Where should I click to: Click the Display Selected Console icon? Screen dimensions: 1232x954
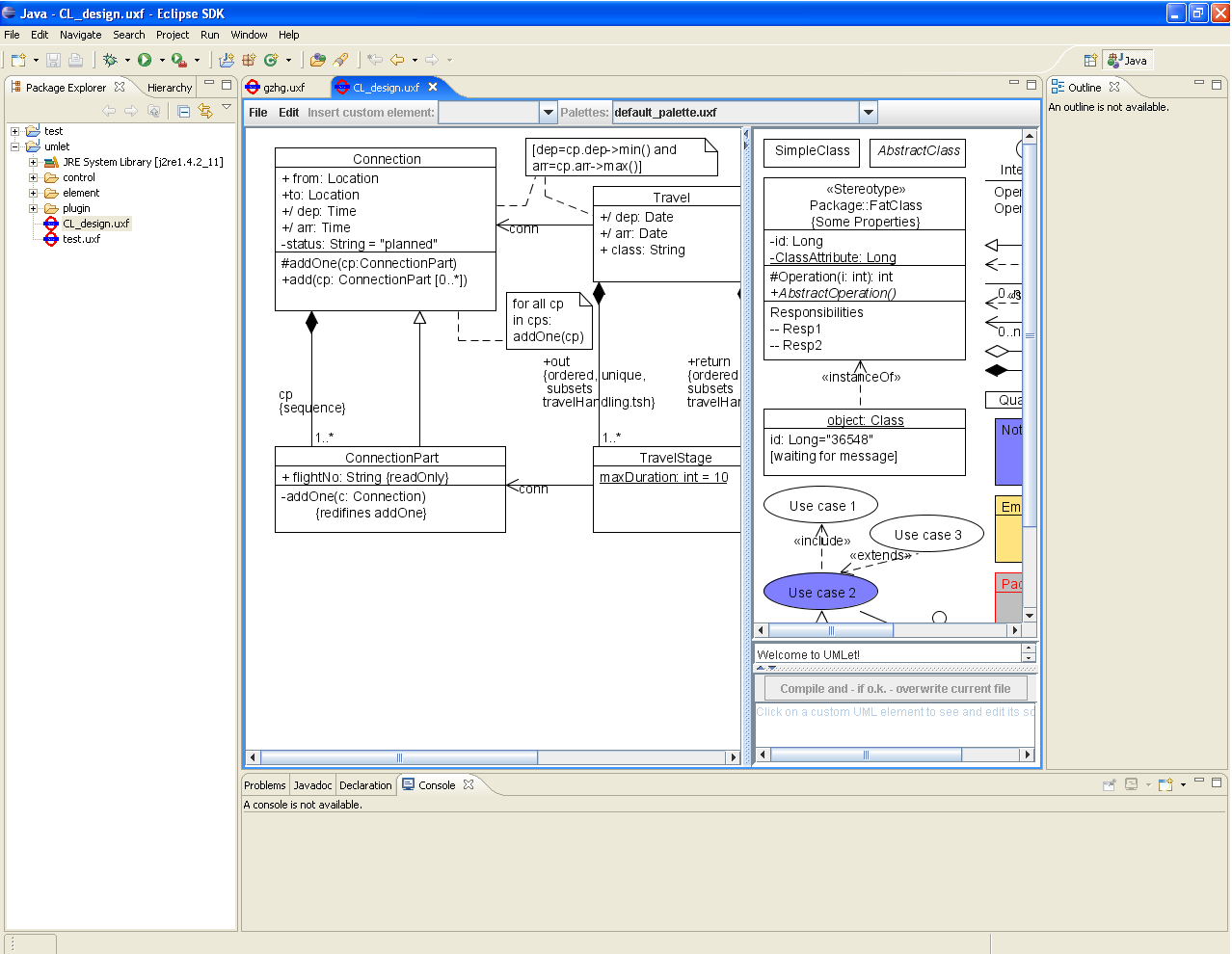[1132, 784]
